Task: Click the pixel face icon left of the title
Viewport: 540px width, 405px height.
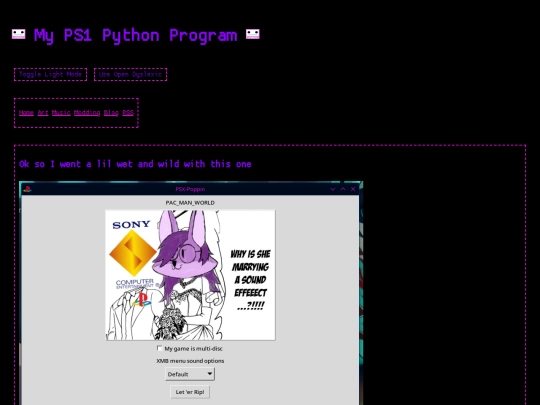Action: 19,34
